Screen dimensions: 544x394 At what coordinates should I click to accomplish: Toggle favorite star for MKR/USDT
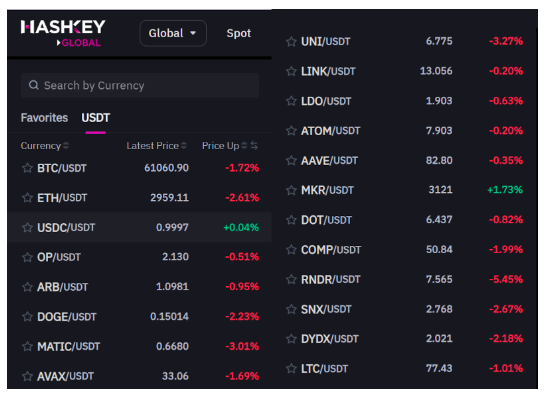(x=291, y=190)
